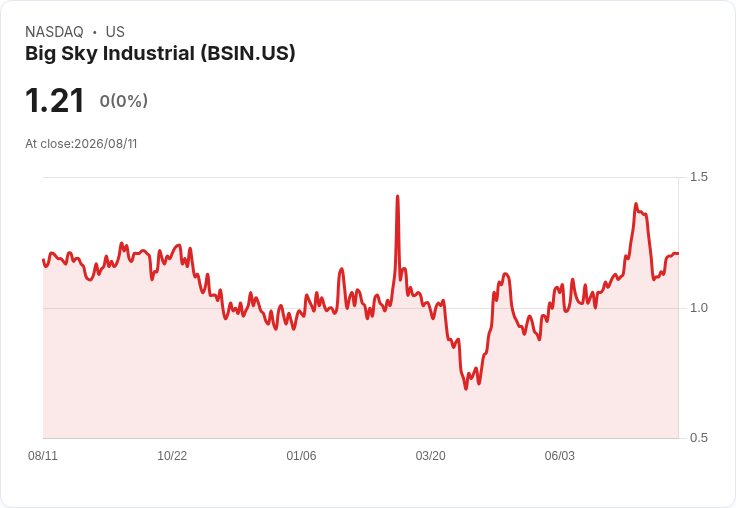
Task: Select the lowest trough of the price line
Action: tap(466, 388)
